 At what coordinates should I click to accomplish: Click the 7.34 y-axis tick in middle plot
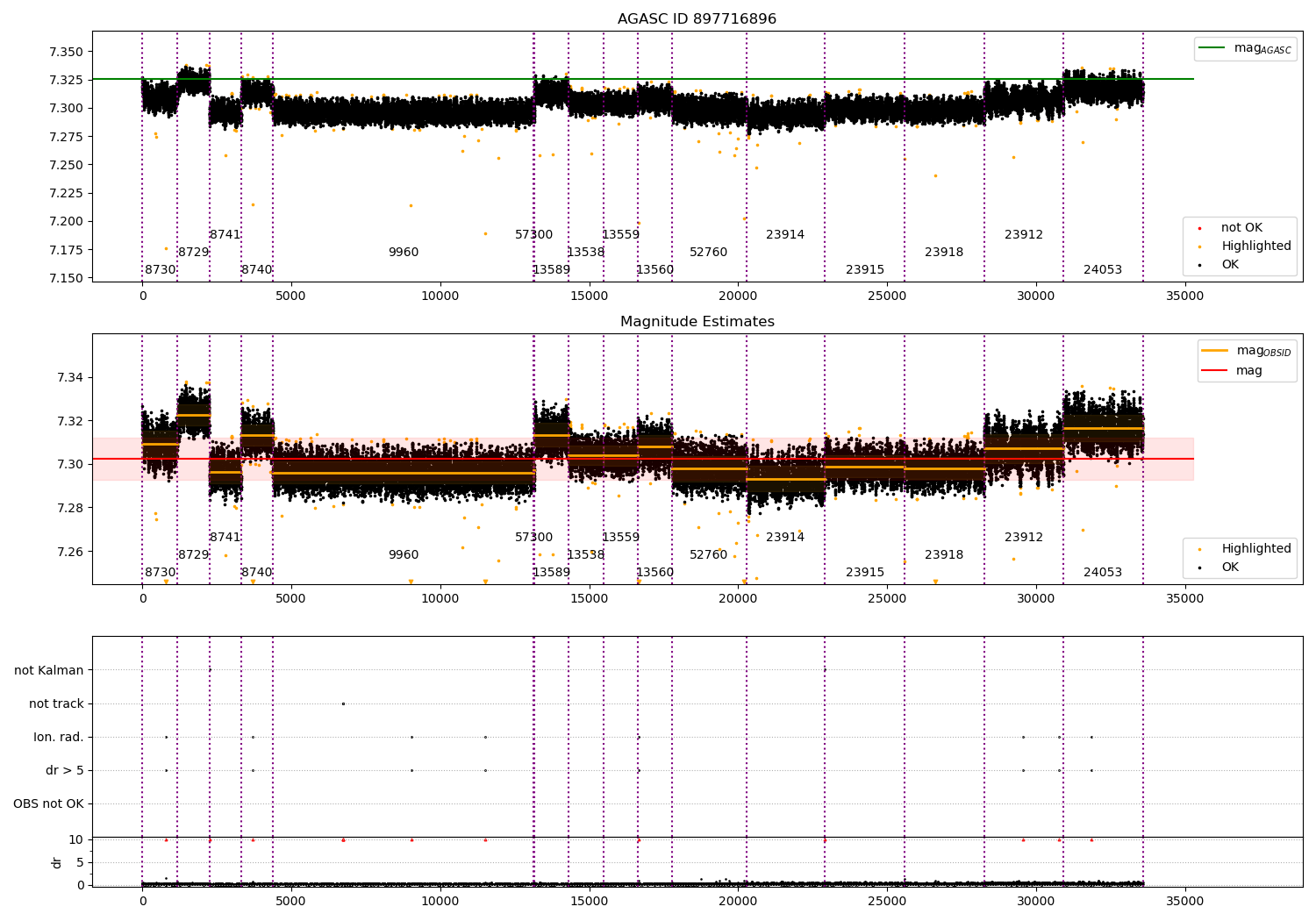(70, 378)
